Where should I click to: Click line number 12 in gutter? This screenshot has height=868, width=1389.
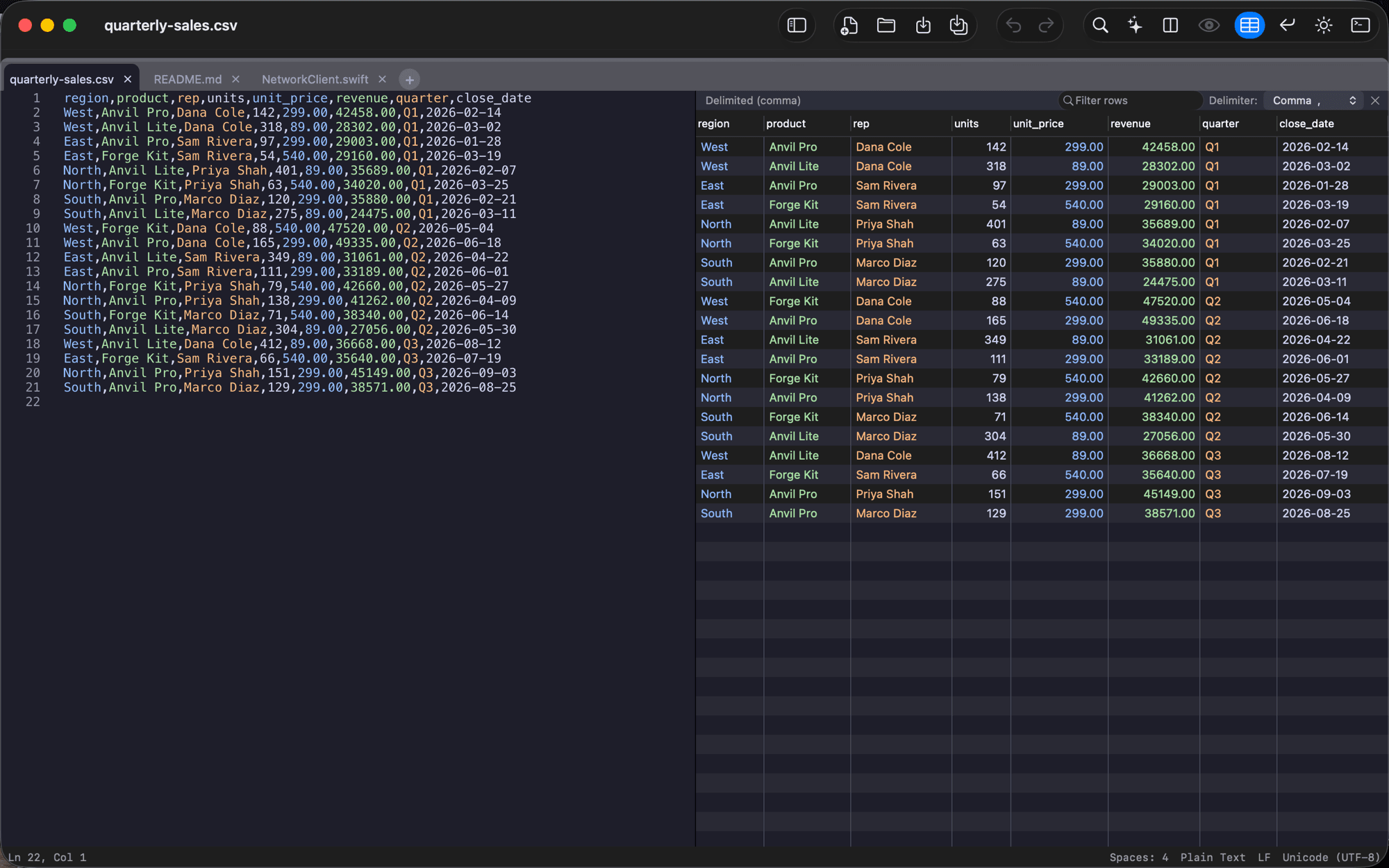pyautogui.click(x=33, y=258)
